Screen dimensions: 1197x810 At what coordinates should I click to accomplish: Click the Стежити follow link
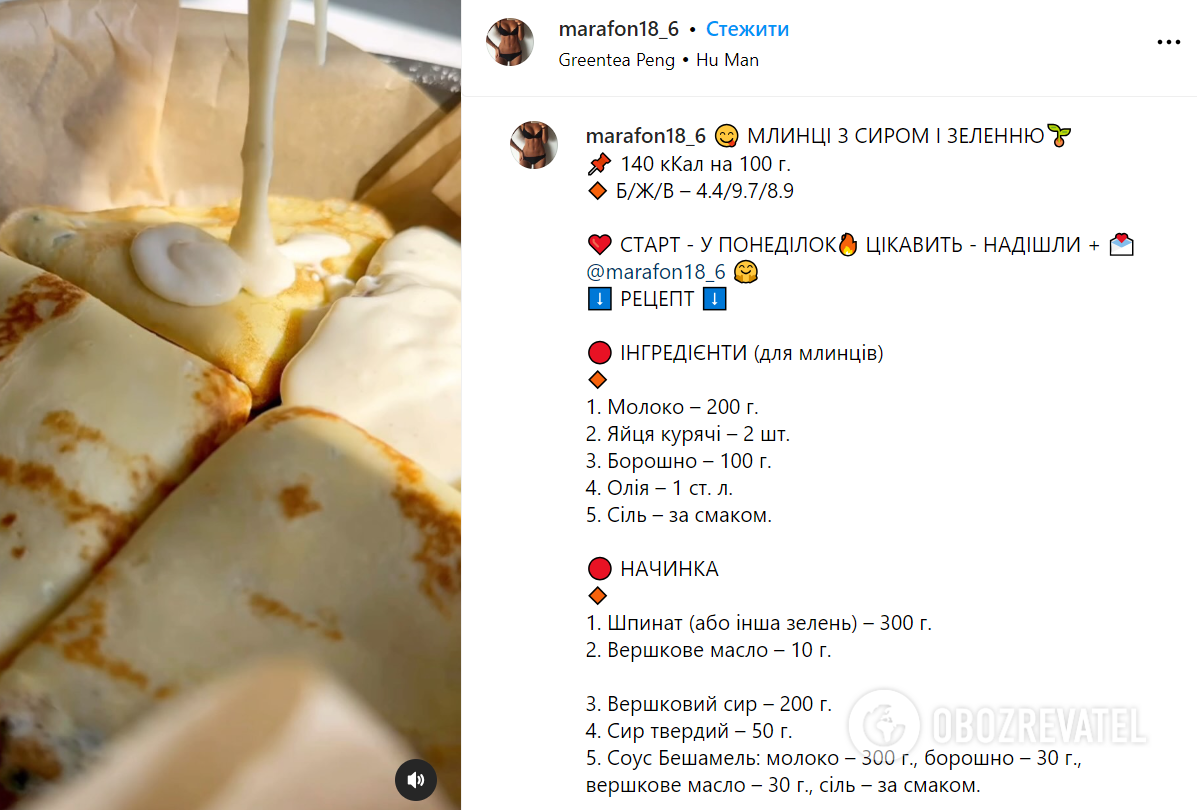click(x=747, y=29)
